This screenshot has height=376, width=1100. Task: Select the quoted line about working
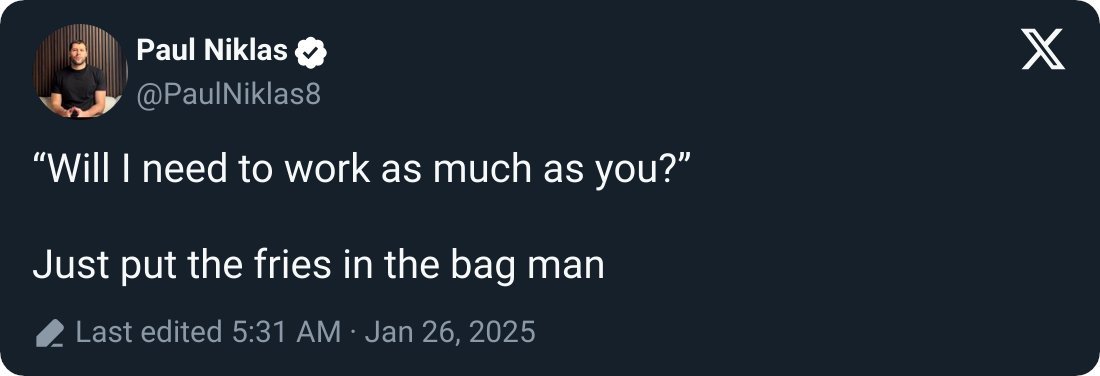coord(362,169)
